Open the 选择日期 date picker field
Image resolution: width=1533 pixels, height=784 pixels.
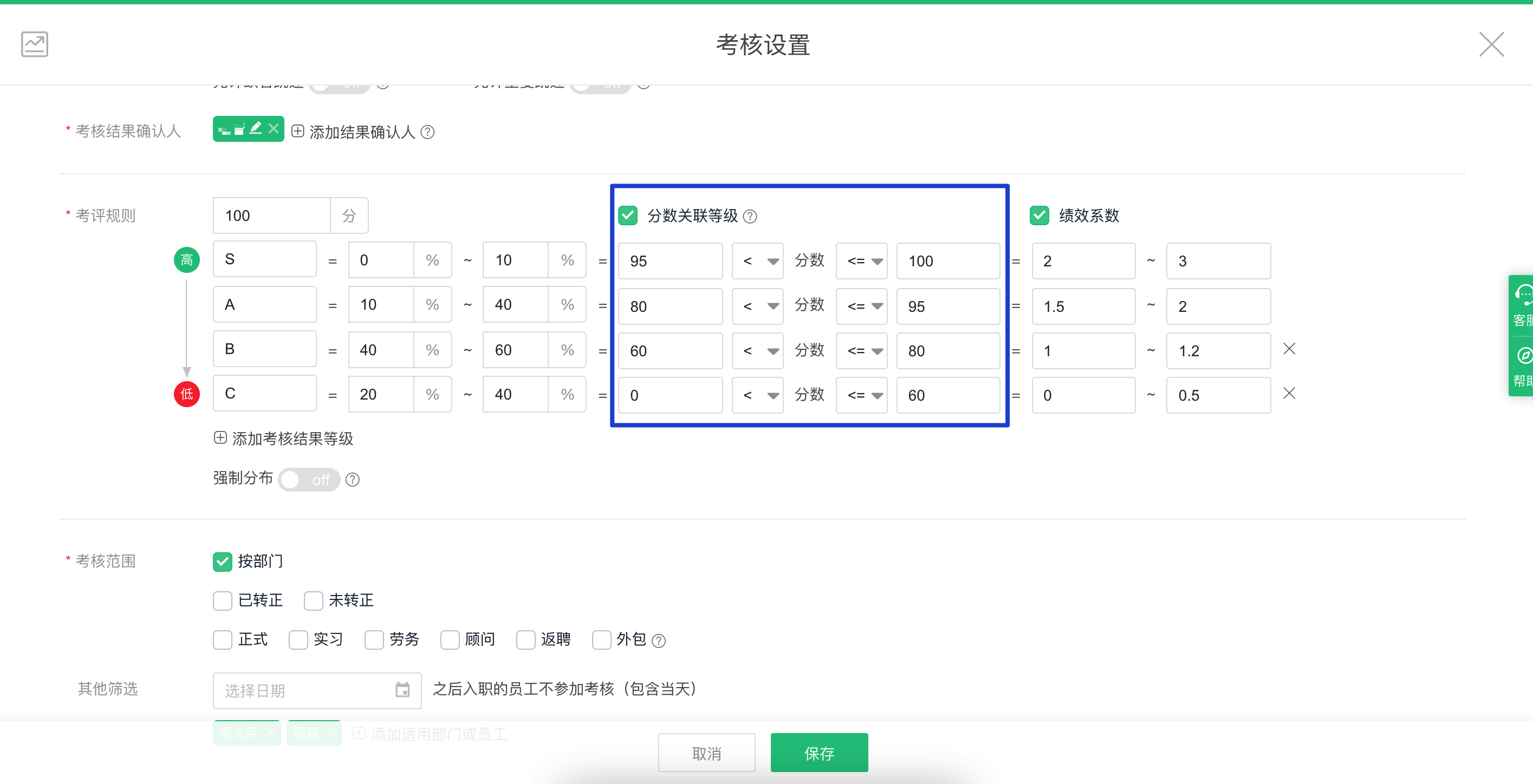[317, 691]
